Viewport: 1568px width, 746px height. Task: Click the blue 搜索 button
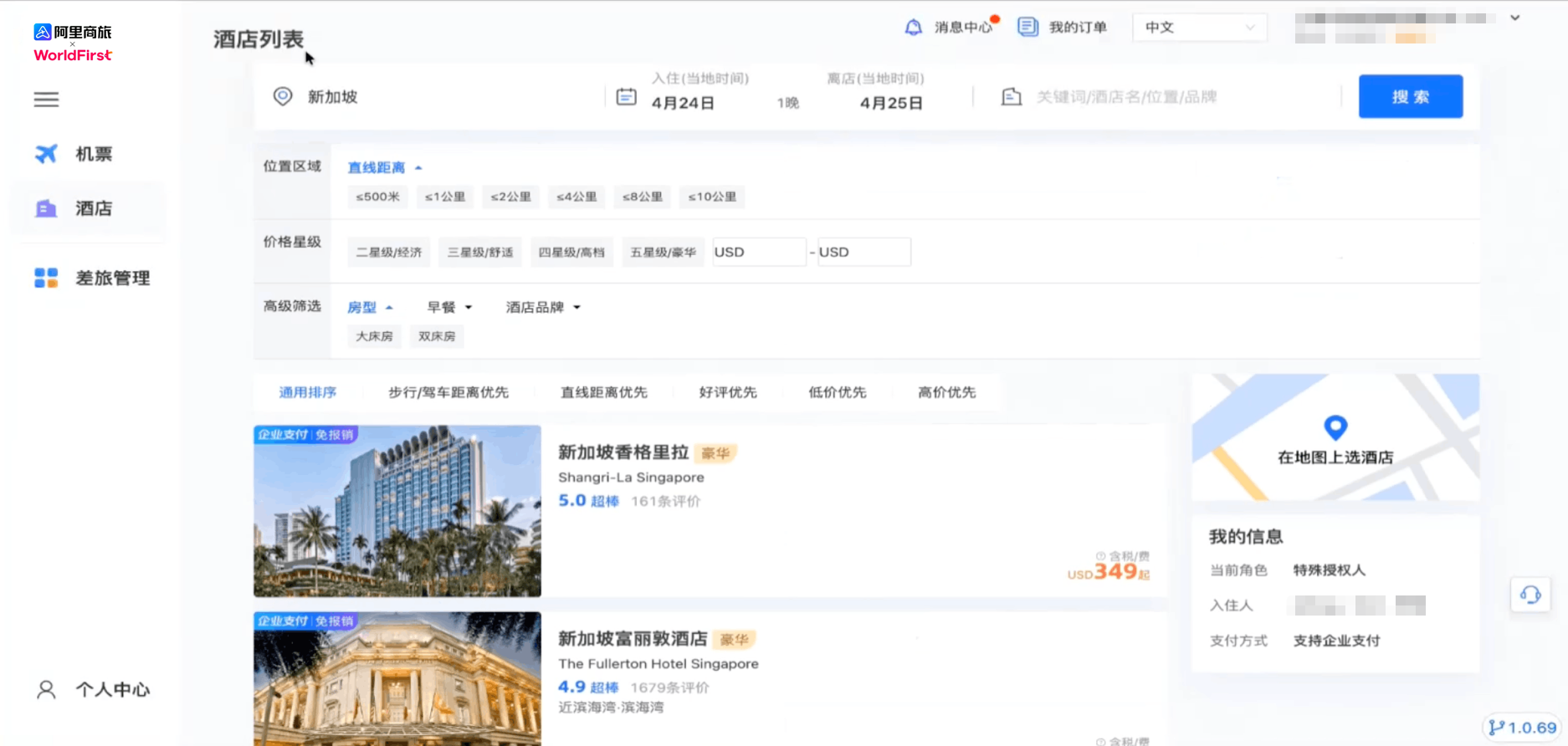[1410, 96]
